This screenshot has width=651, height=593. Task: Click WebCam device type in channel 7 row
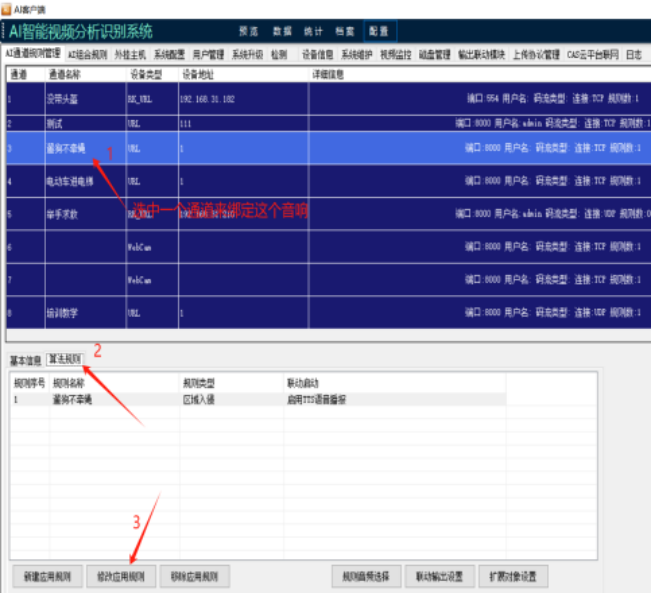coord(139,280)
